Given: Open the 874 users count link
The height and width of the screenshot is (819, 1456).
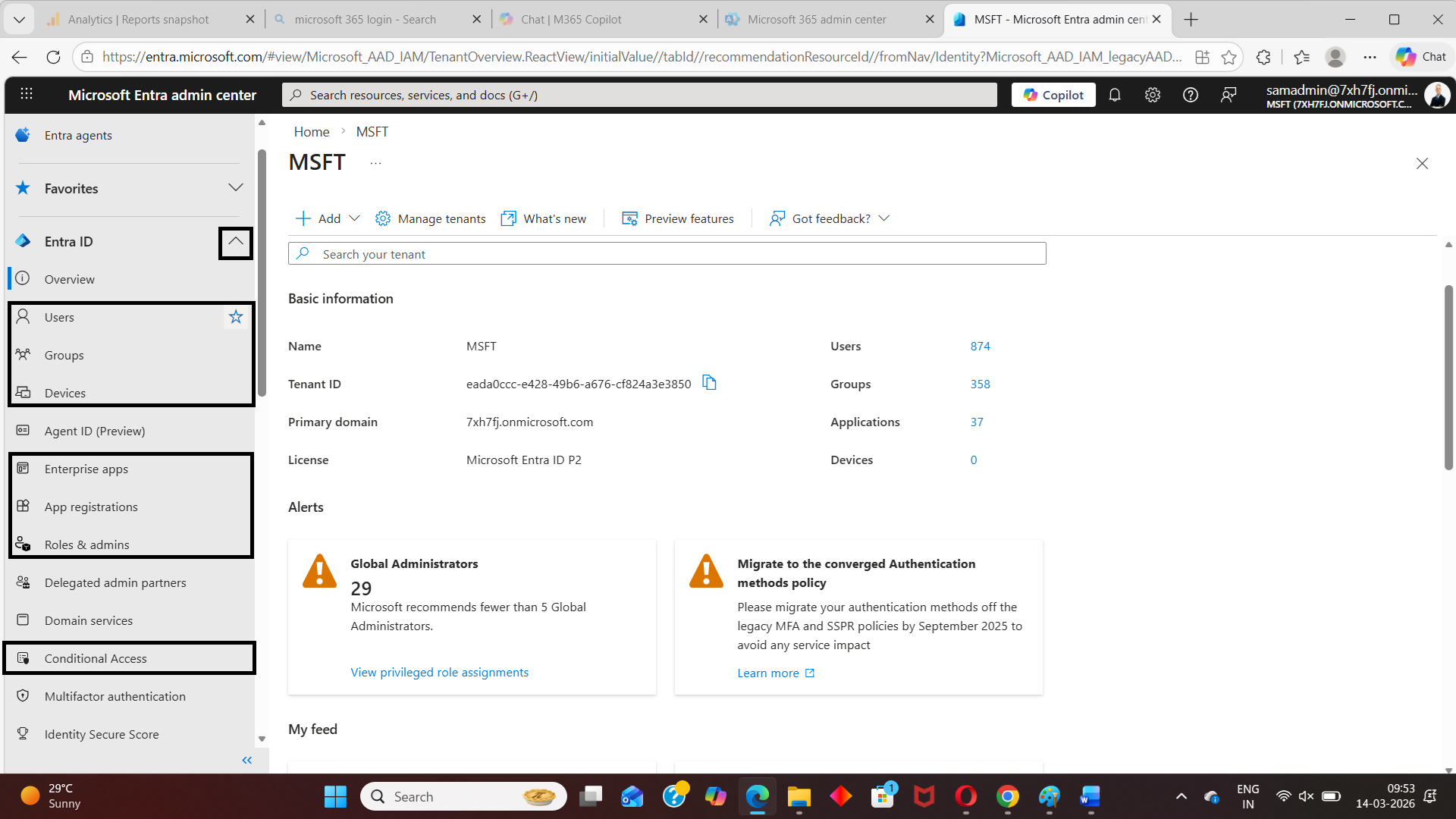Looking at the screenshot, I should 980,346.
